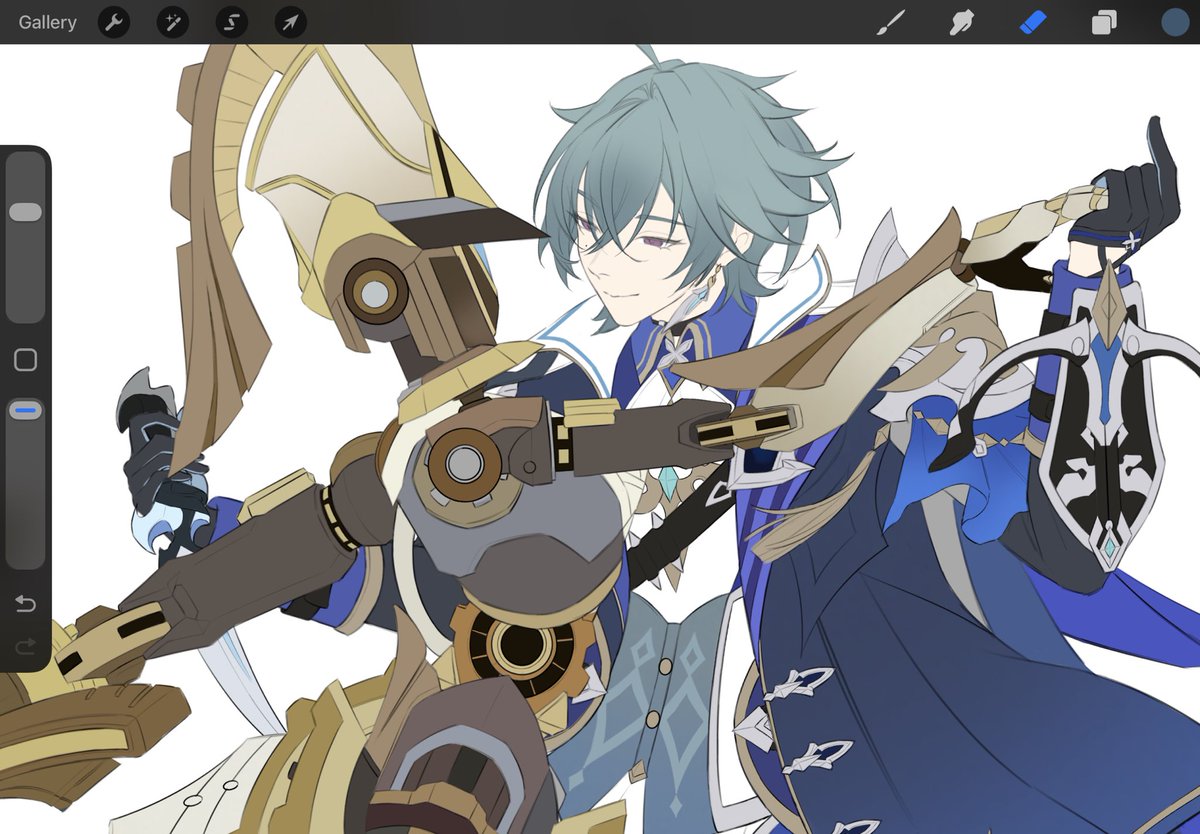Image resolution: width=1200 pixels, height=834 pixels.
Task: Select the Eraser tool
Action: (1033, 22)
